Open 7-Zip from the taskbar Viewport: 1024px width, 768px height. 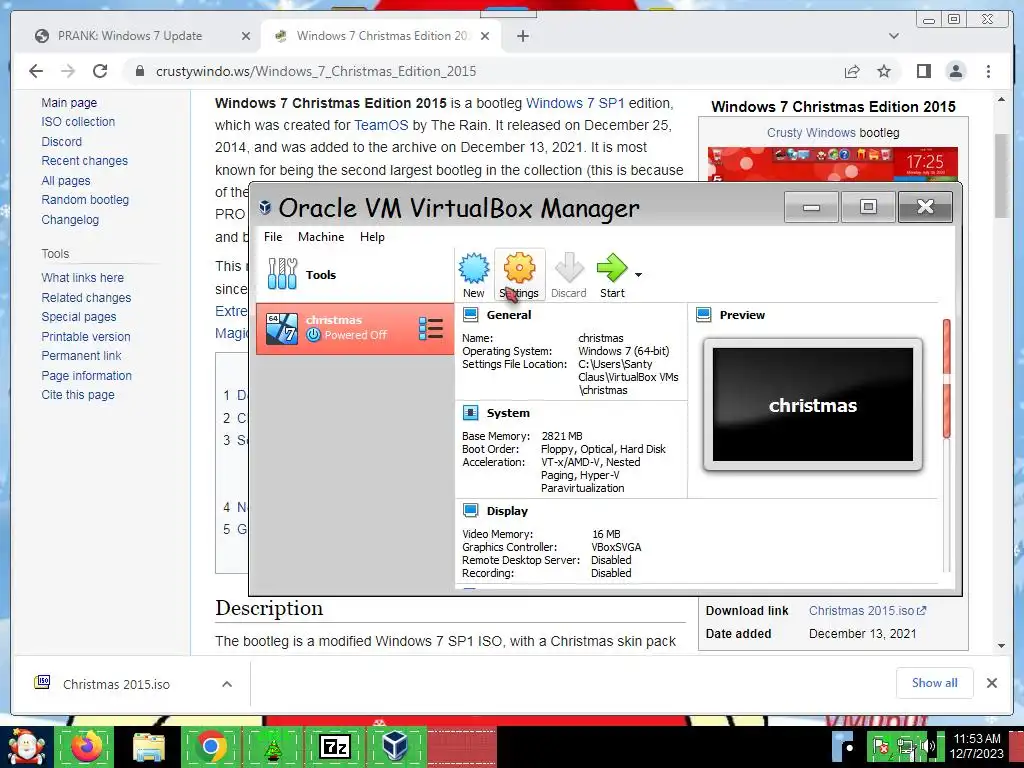click(x=334, y=747)
